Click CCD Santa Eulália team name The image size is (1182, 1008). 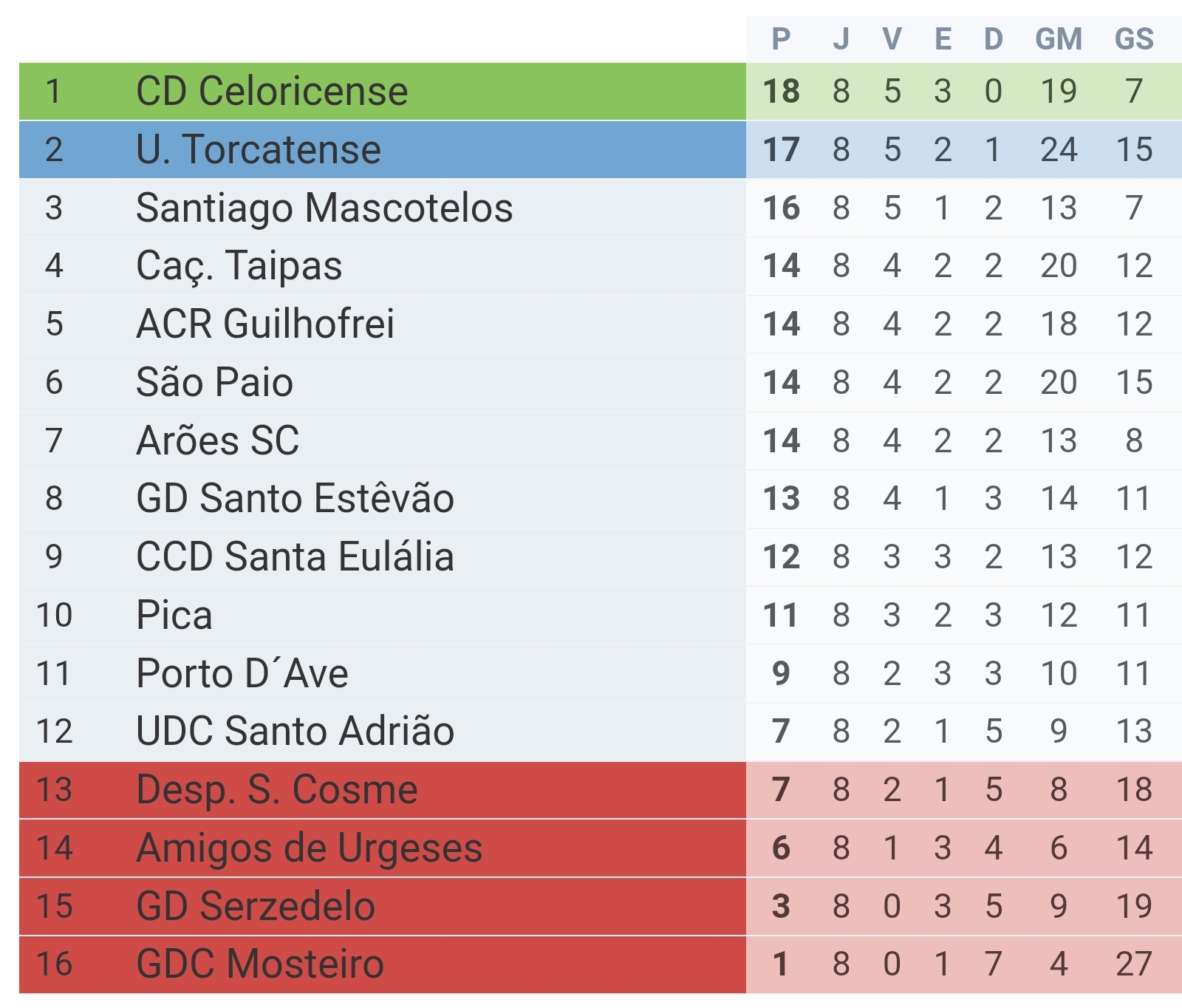click(295, 556)
